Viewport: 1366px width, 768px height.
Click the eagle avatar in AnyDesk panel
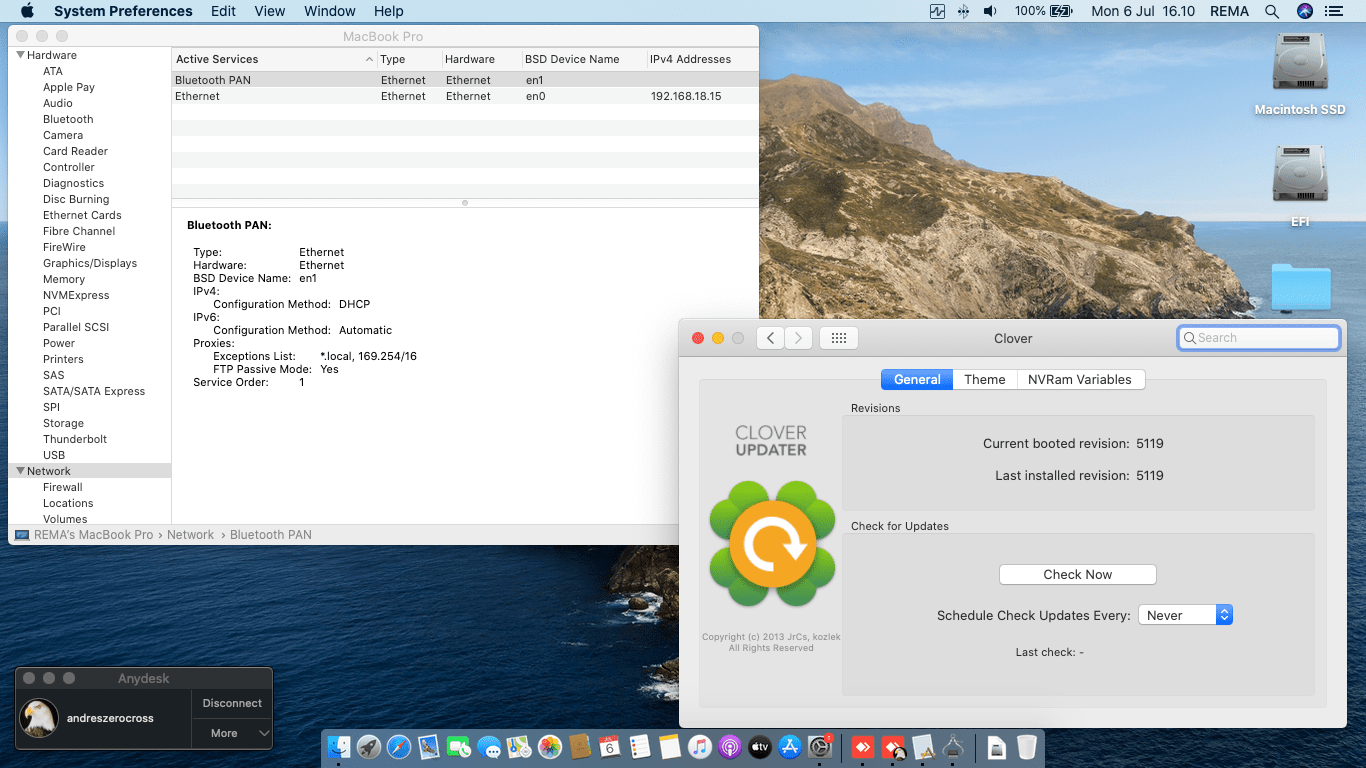(39, 718)
